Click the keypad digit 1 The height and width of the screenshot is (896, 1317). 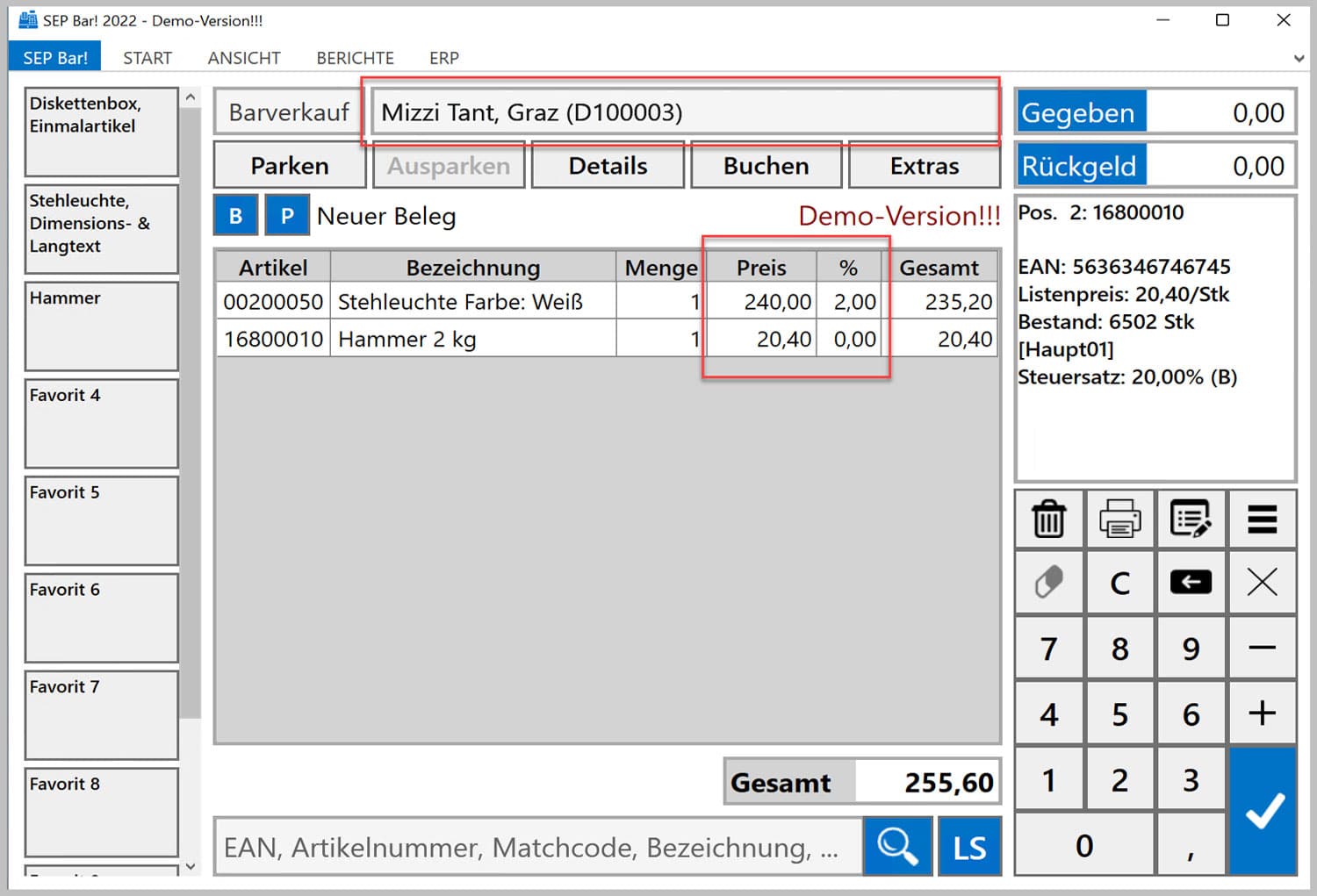click(x=1049, y=779)
